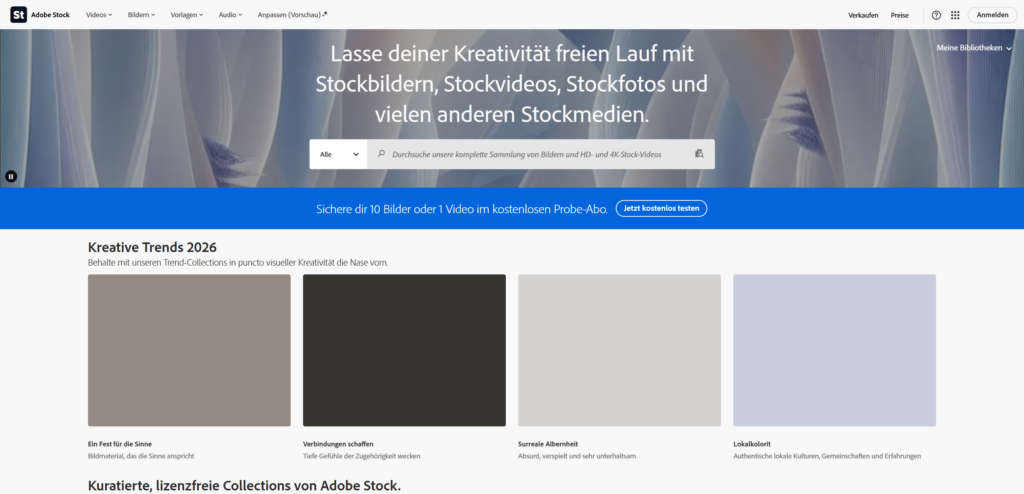Click the visual image search icon
The height and width of the screenshot is (494, 1024).
click(699, 154)
